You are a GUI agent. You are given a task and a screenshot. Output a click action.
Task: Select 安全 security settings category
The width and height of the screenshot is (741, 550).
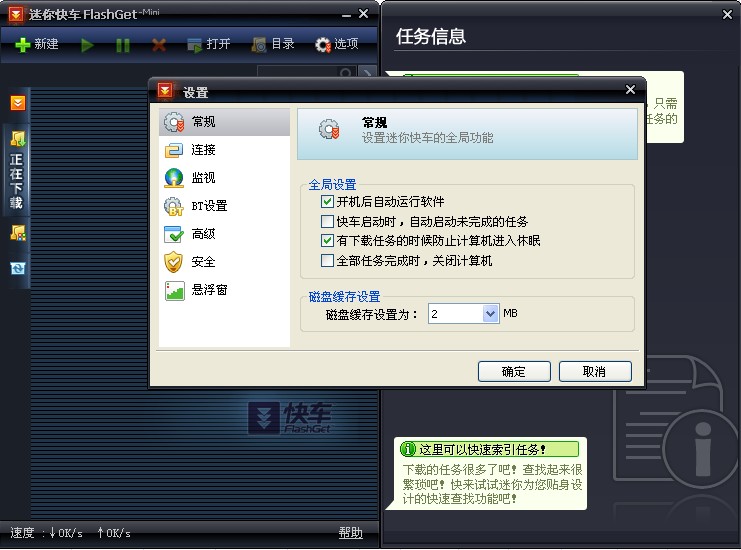coord(224,262)
